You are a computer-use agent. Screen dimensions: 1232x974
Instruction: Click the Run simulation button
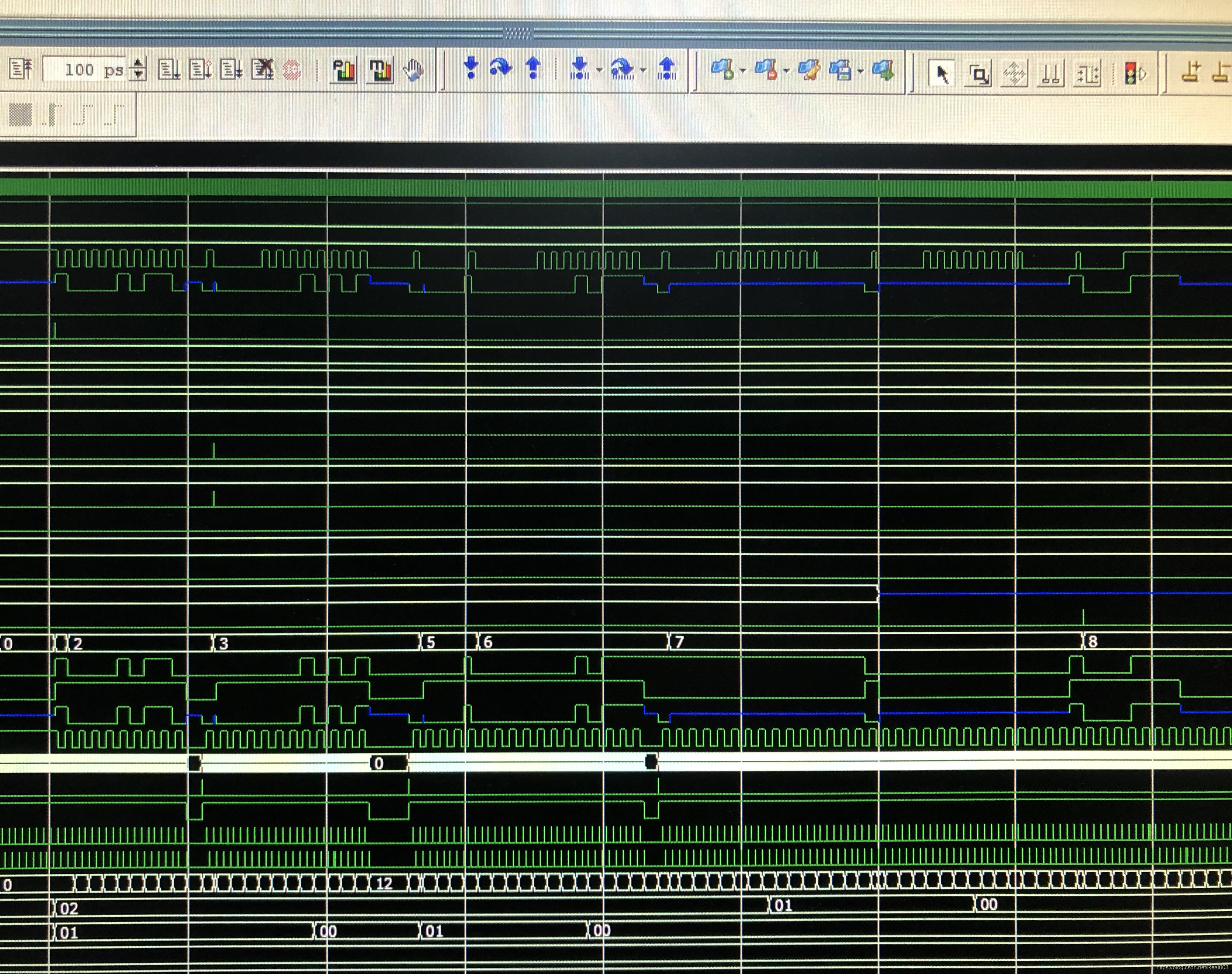169,70
